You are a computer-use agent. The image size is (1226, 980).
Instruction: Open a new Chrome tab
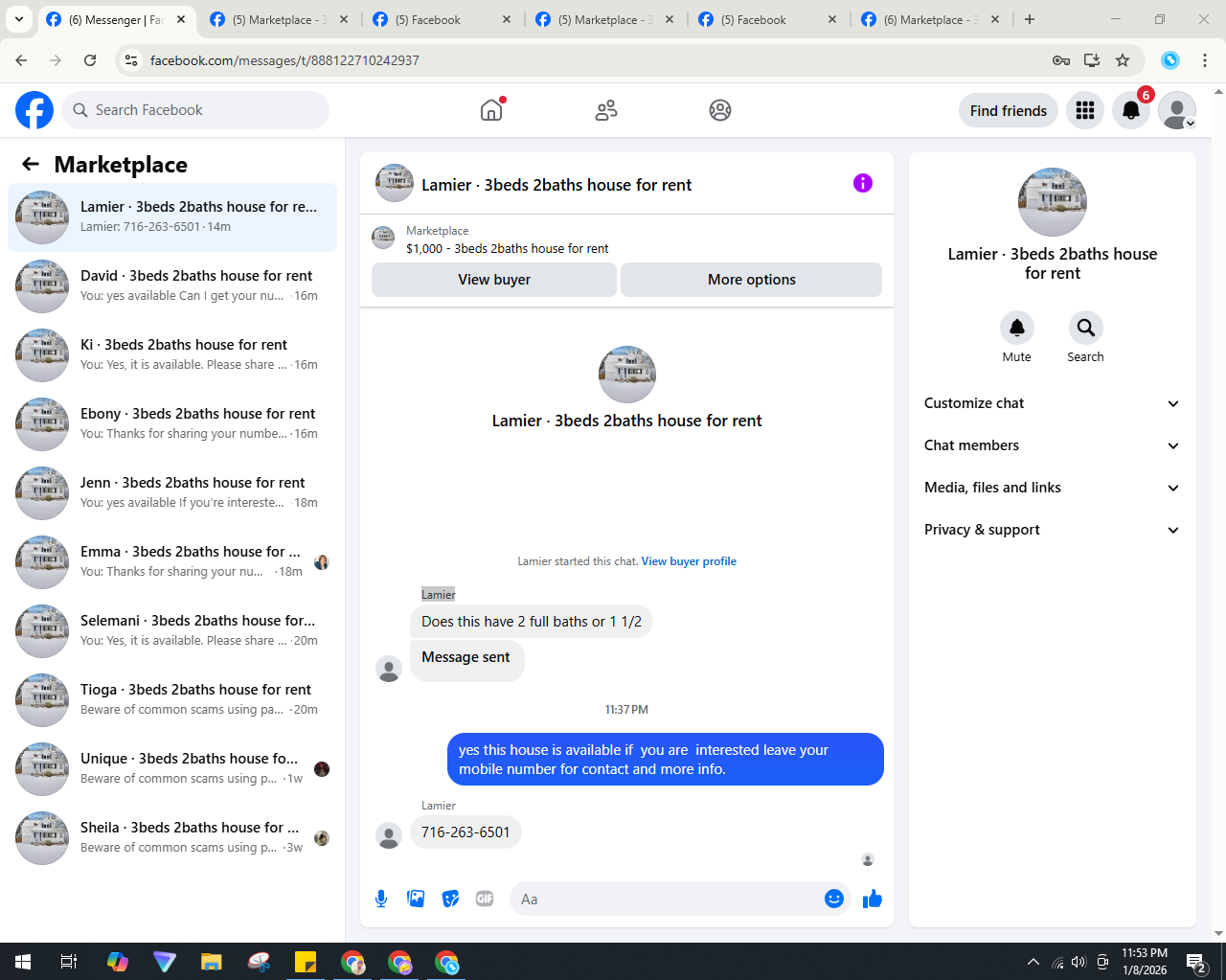click(x=1030, y=19)
